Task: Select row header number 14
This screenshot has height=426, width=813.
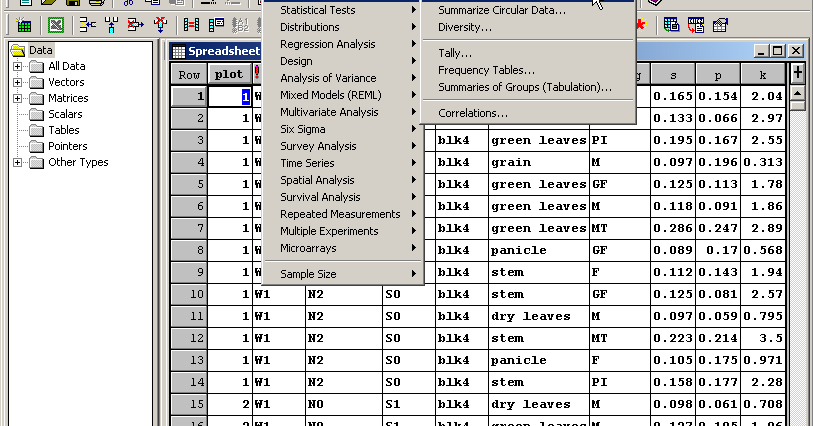Action: [189, 382]
